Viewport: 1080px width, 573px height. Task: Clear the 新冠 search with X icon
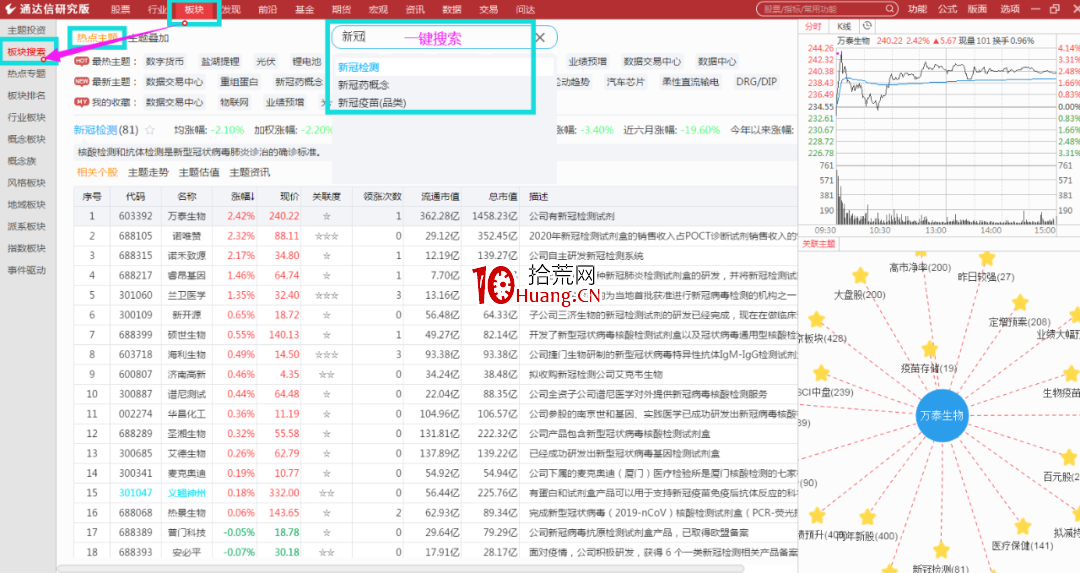(x=540, y=38)
